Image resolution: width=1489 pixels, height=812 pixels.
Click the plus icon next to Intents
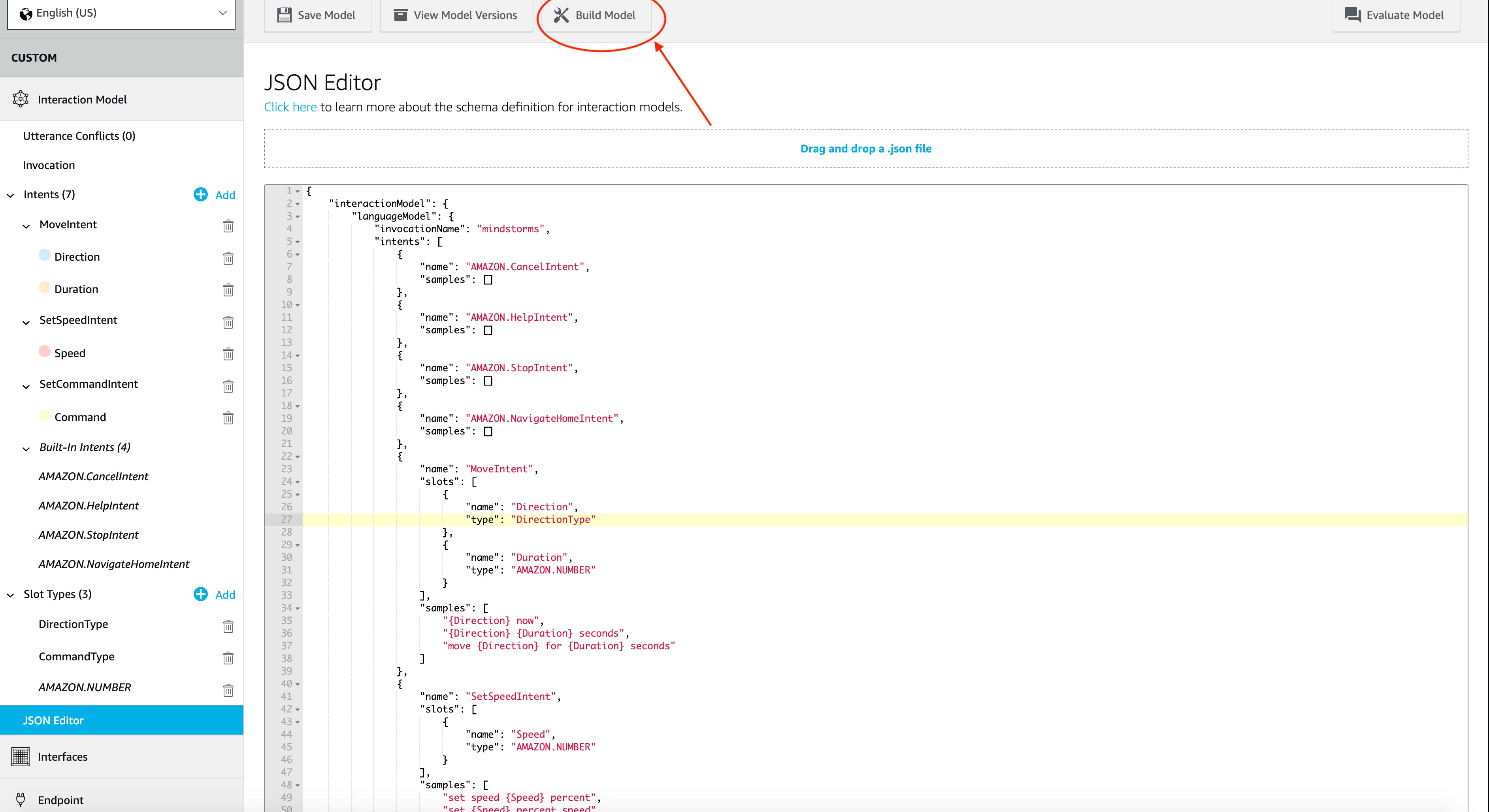pos(201,195)
